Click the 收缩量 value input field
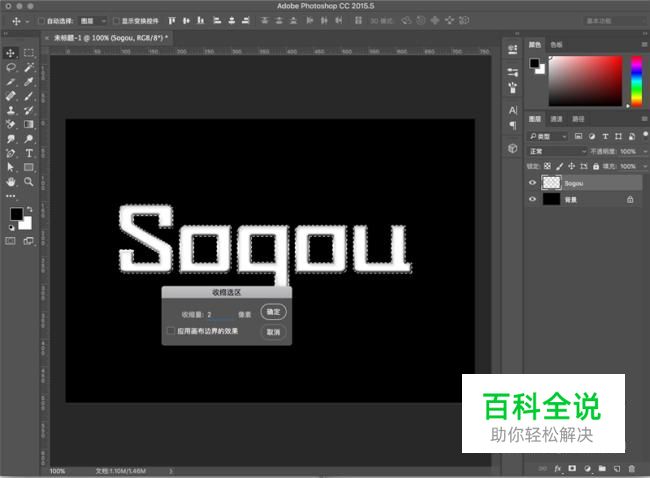This screenshot has width=650, height=478. point(220,315)
